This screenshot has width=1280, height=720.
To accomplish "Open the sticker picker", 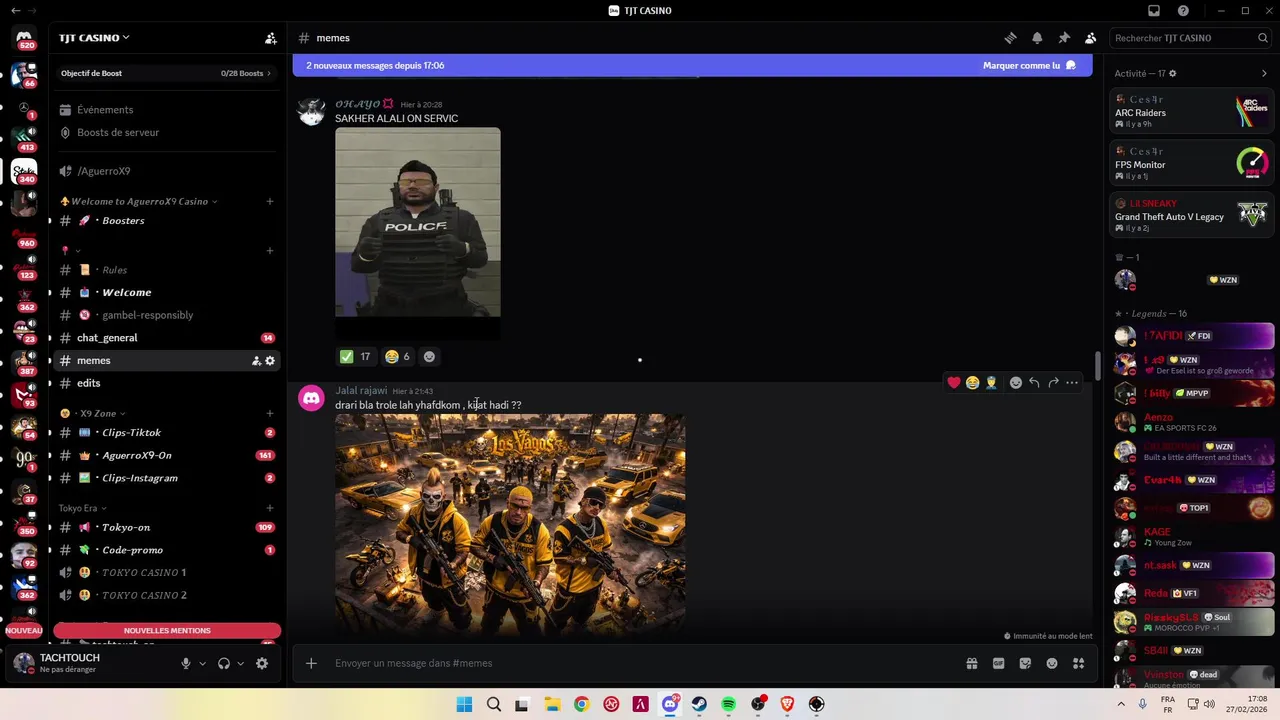I will (x=1025, y=663).
